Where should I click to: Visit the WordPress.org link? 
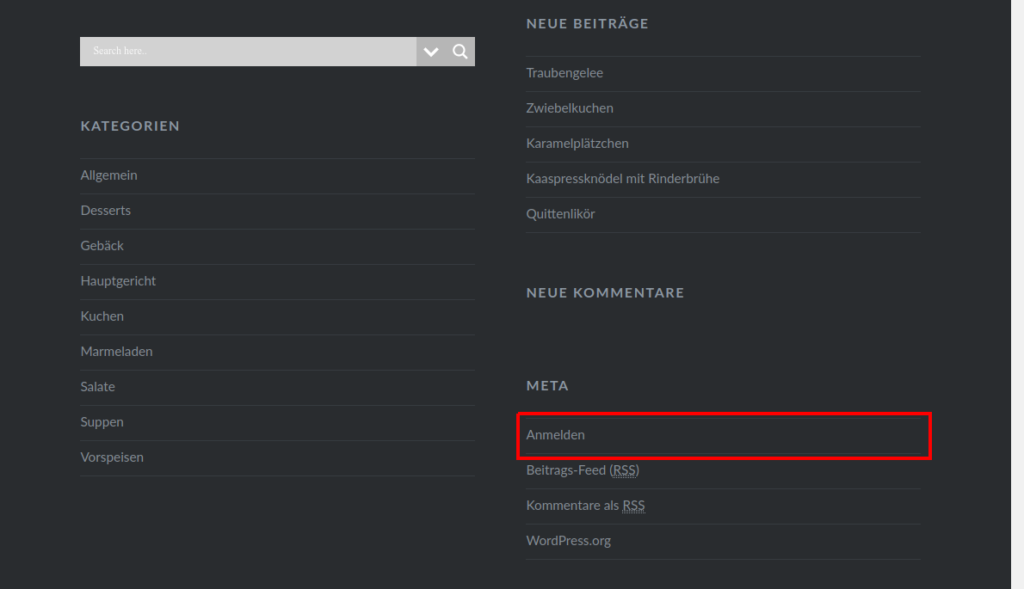click(568, 541)
